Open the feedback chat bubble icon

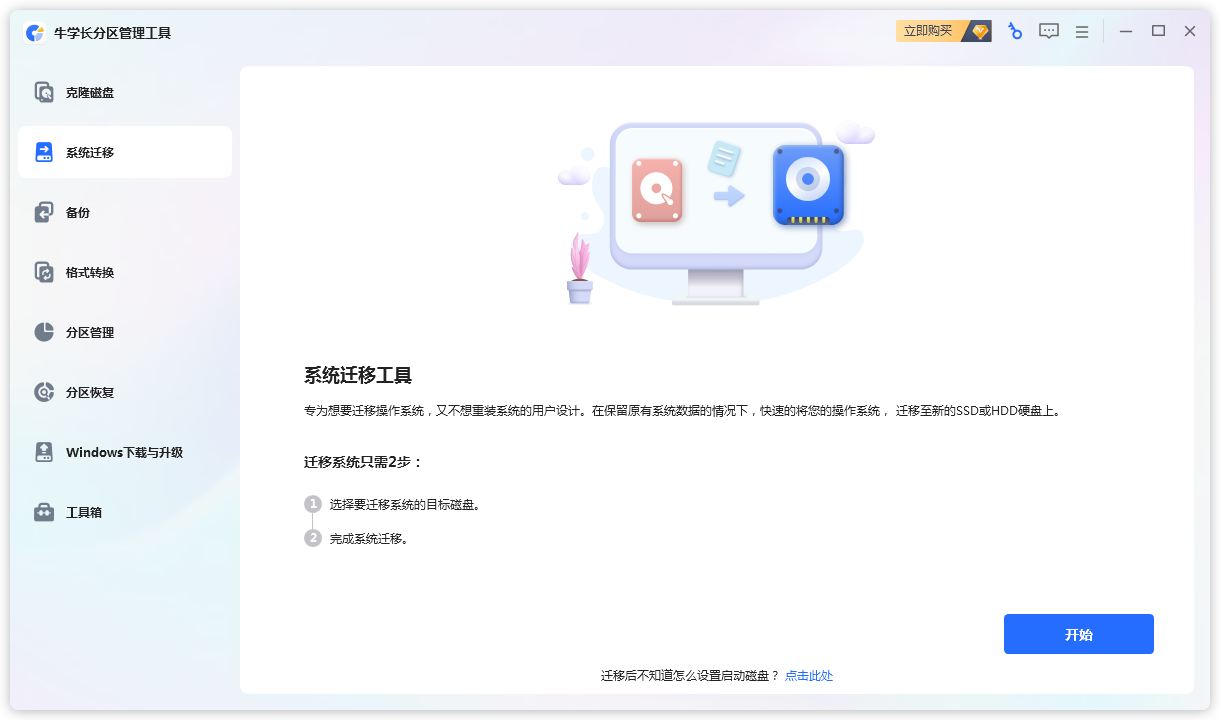(1048, 31)
